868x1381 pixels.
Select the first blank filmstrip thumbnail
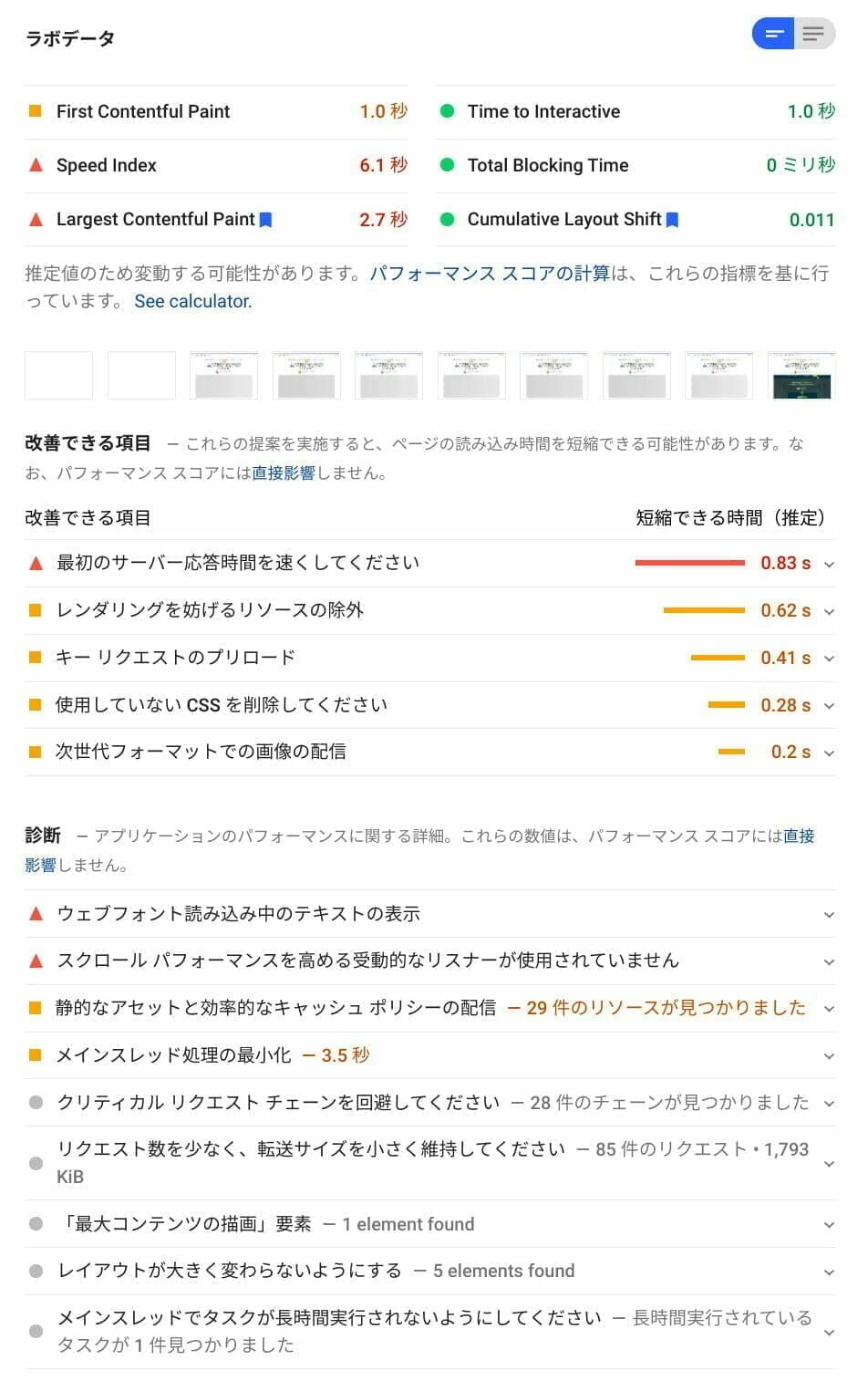(58, 375)
